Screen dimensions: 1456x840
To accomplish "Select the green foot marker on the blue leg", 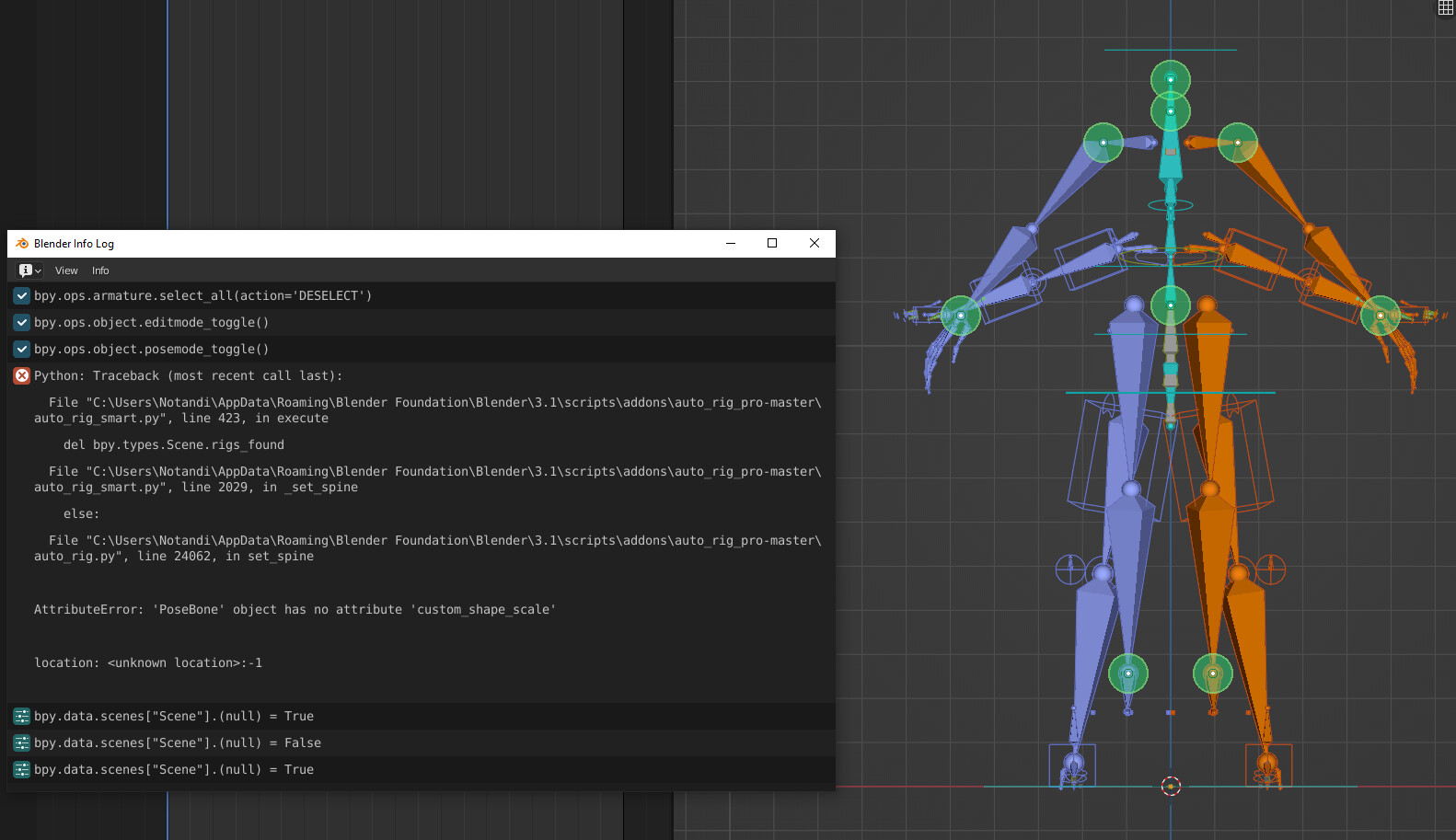I will point(1128,673).
